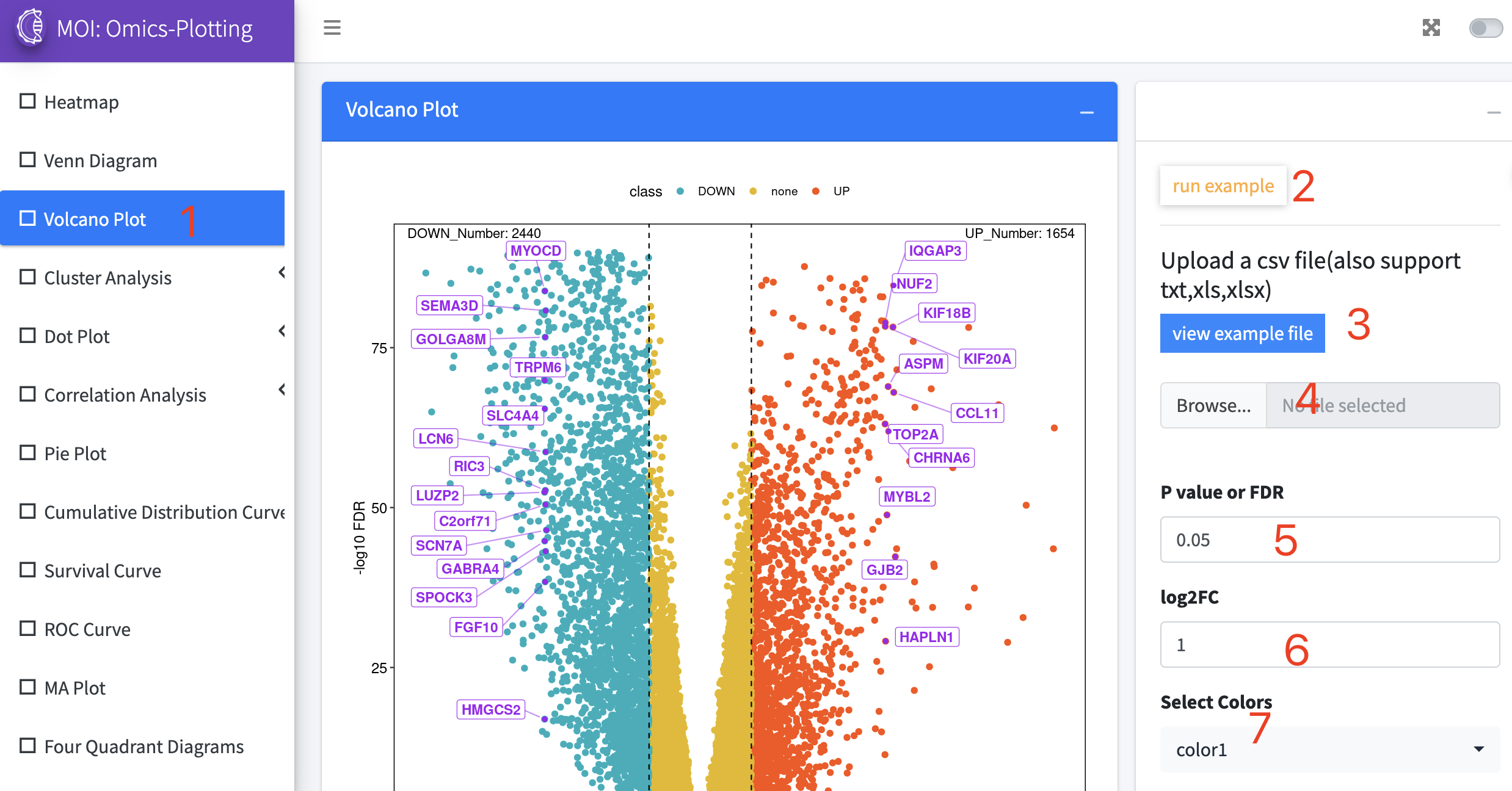
Task: Click the HMGCS2 gene label
Action: point(491,710)
